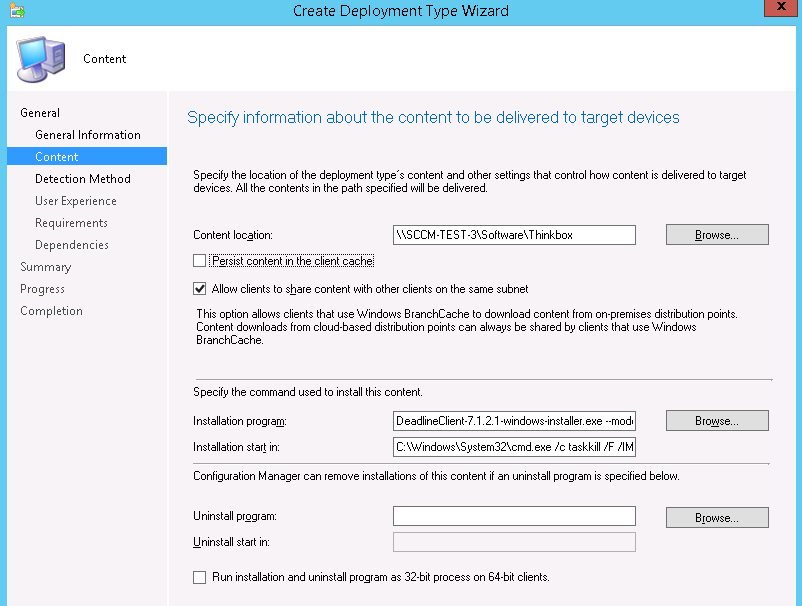Go to General Information step

click(x=87, y=135)
